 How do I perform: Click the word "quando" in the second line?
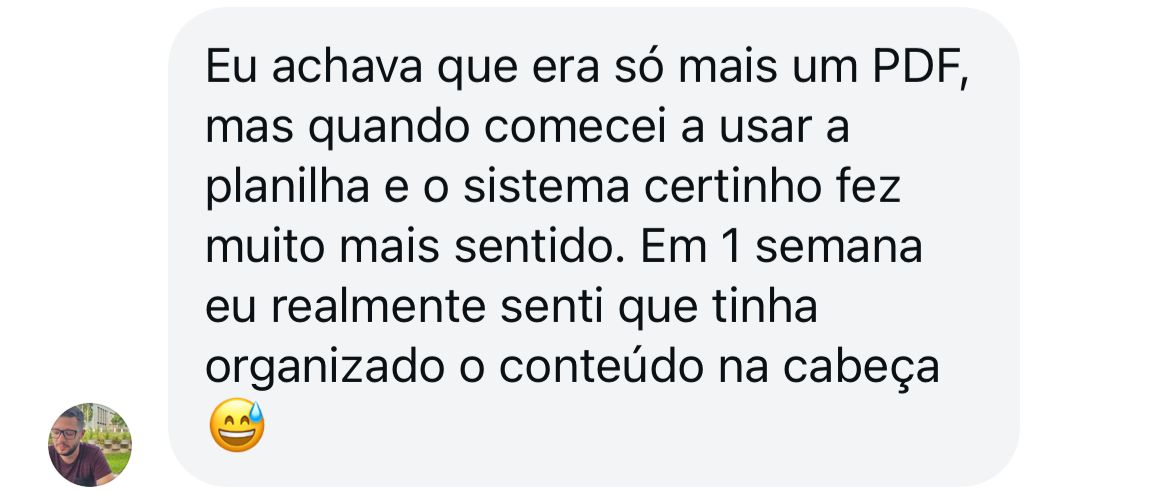(375, 131)
